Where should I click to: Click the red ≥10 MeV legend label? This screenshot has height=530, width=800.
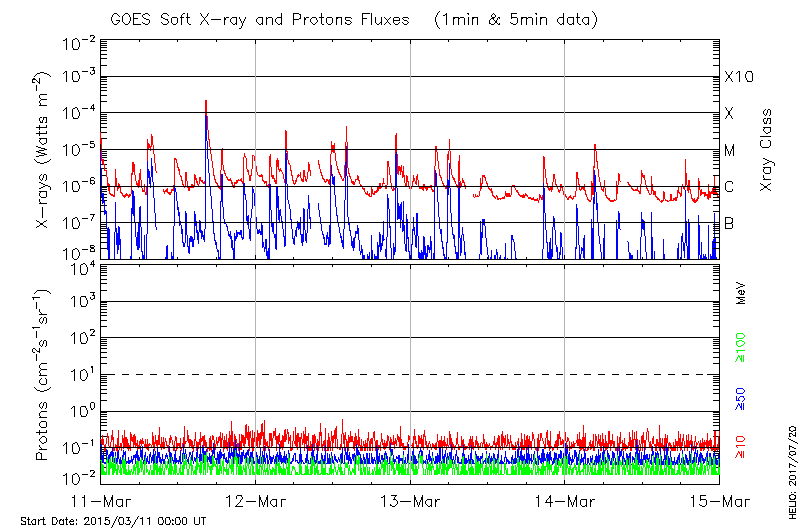pyautogui.click(x=741, y=442)
